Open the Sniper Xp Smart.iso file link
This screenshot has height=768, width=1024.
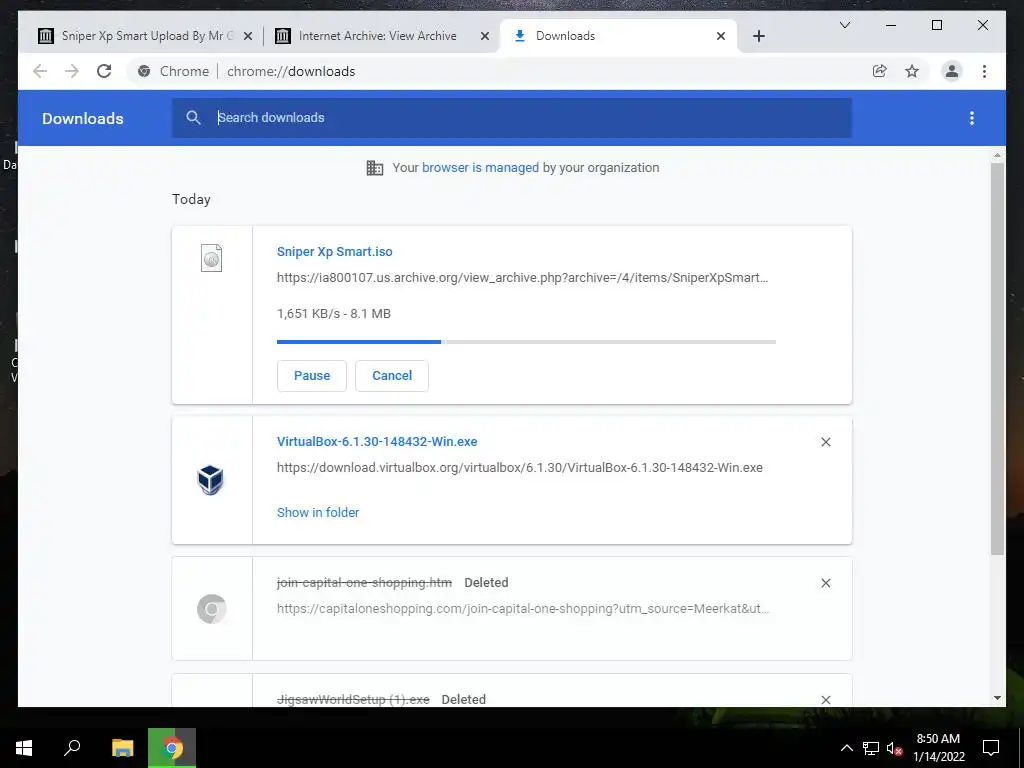click(x=334, y=251)
